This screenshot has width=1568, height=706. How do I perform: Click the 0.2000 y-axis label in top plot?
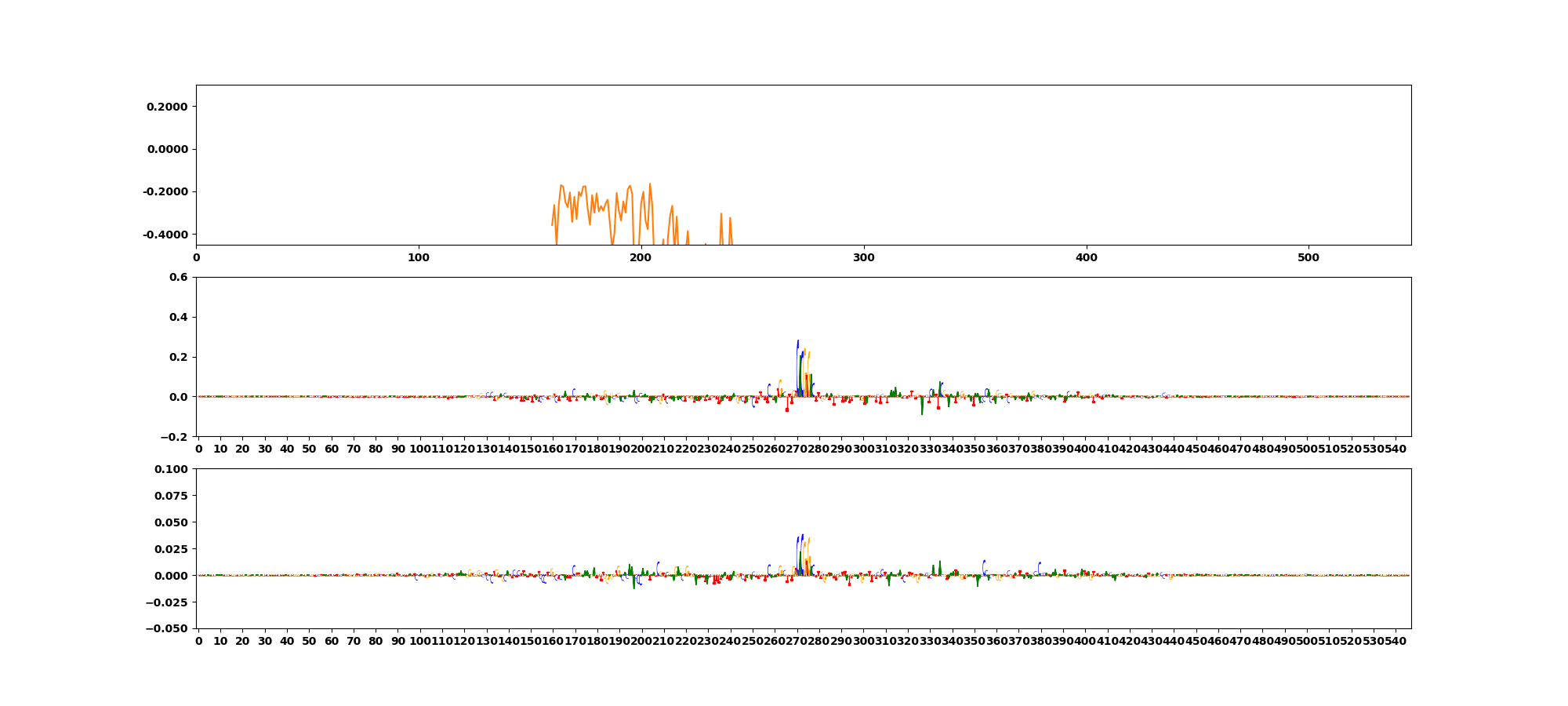point(167,107)
